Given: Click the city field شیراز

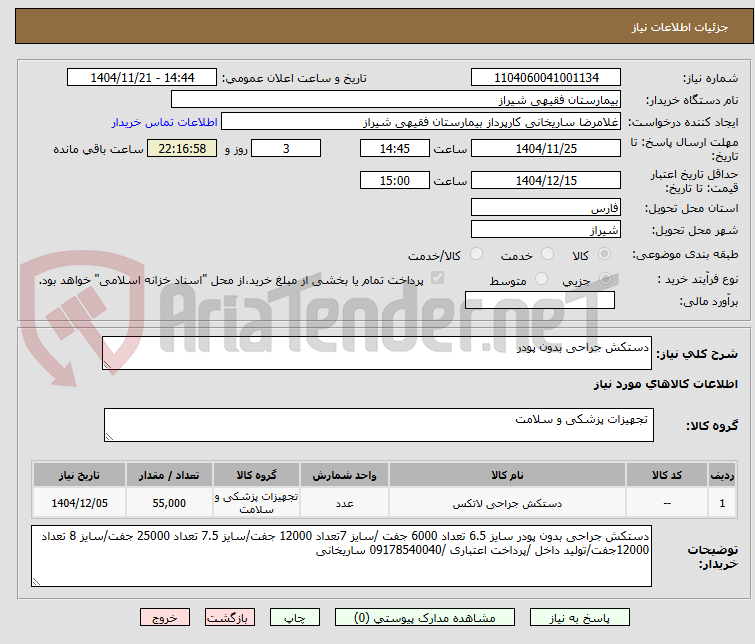Looking at the screenshot, I should 546,229.
